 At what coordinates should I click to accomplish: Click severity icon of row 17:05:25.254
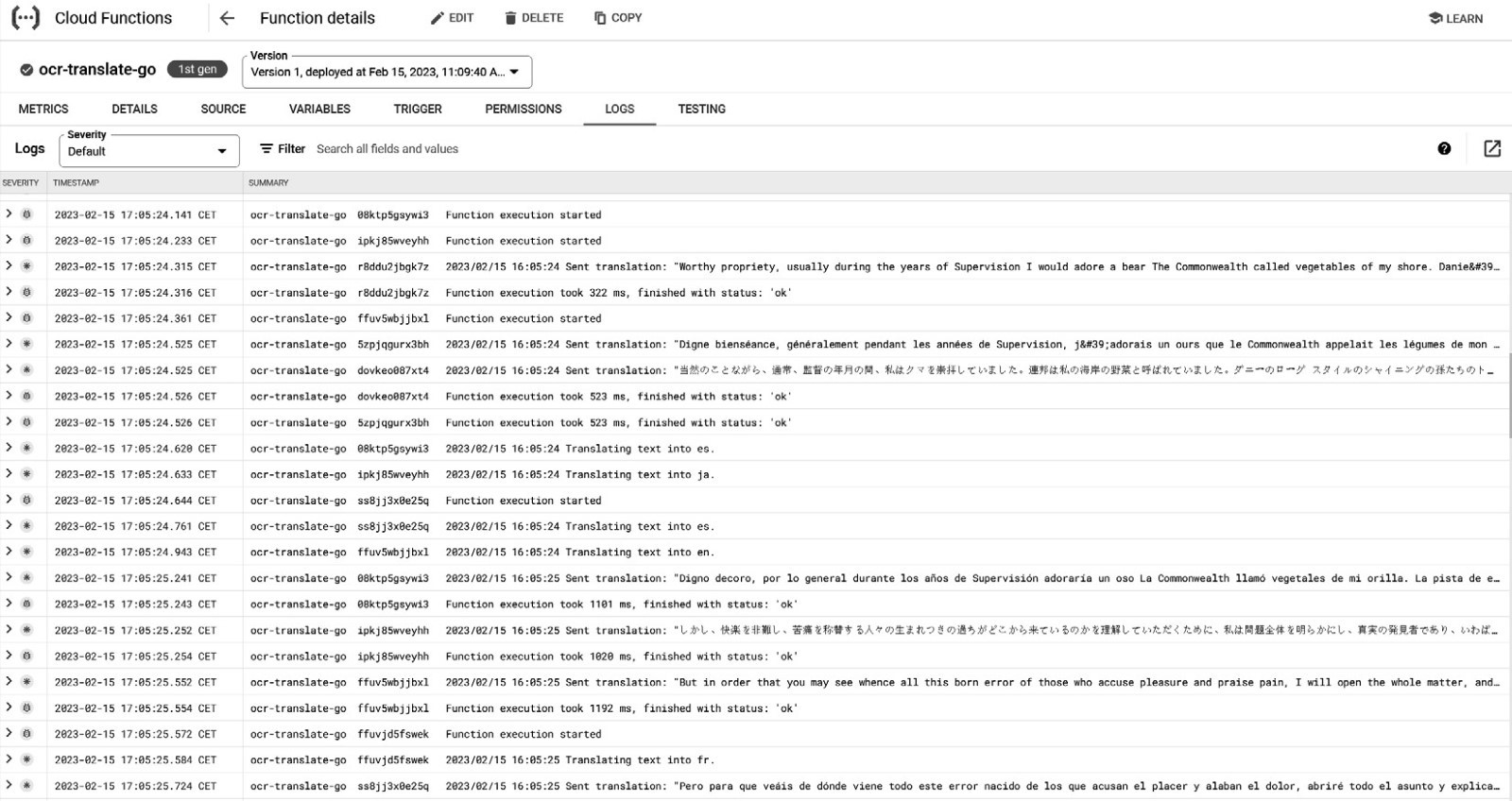click(26, 656)
